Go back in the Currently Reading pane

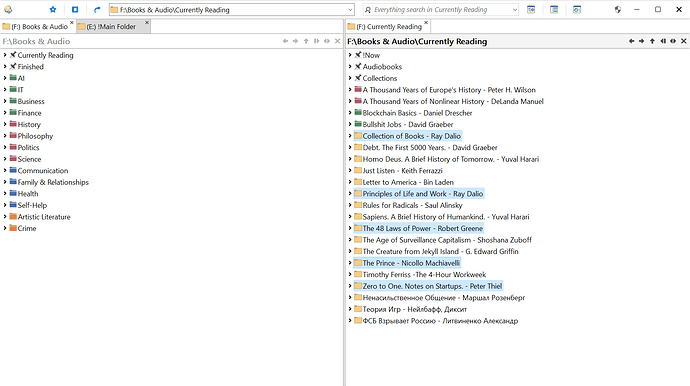631,41
